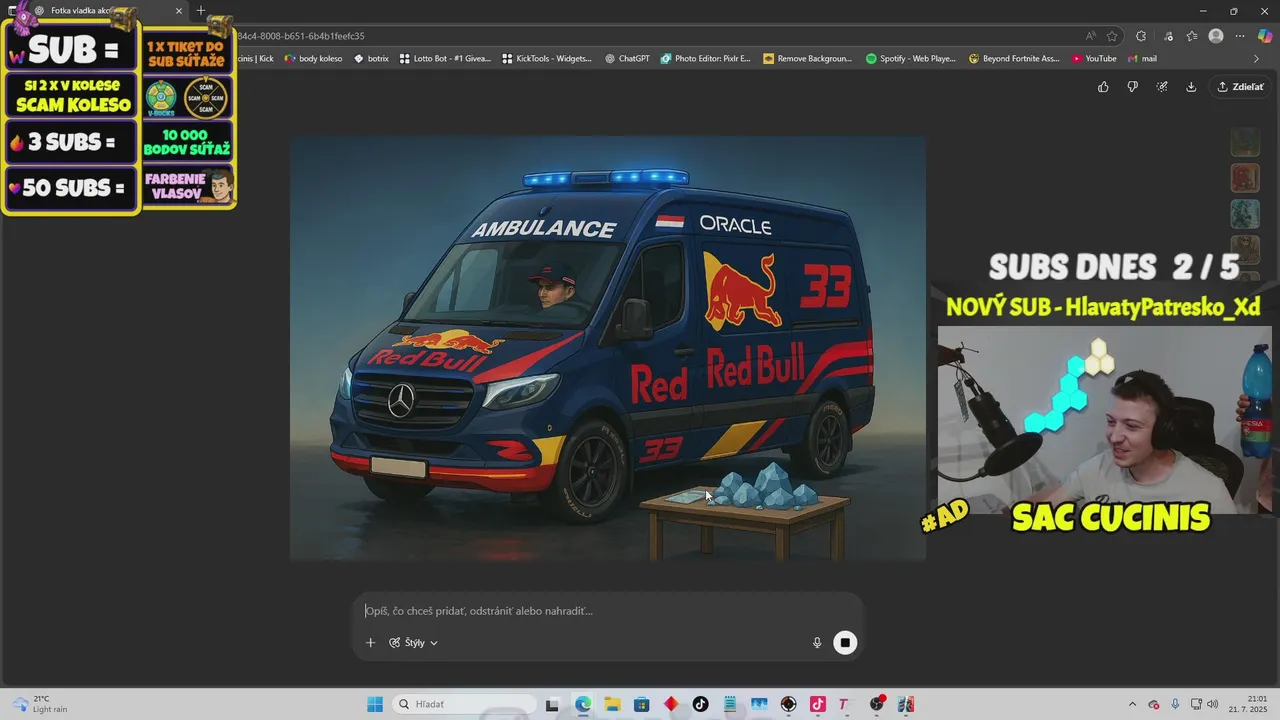Open the botrix bookmark
Image resolution: width=1280 pixels, height=720 pixels.
coord(371,59)
